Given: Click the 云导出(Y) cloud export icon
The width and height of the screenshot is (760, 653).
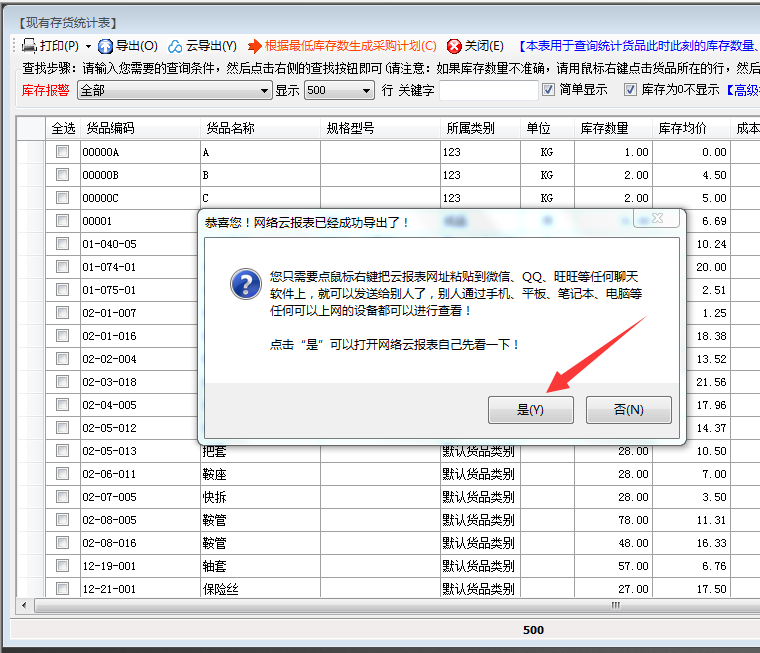Looking at the screenshot, I should click(x=175, y=46).
